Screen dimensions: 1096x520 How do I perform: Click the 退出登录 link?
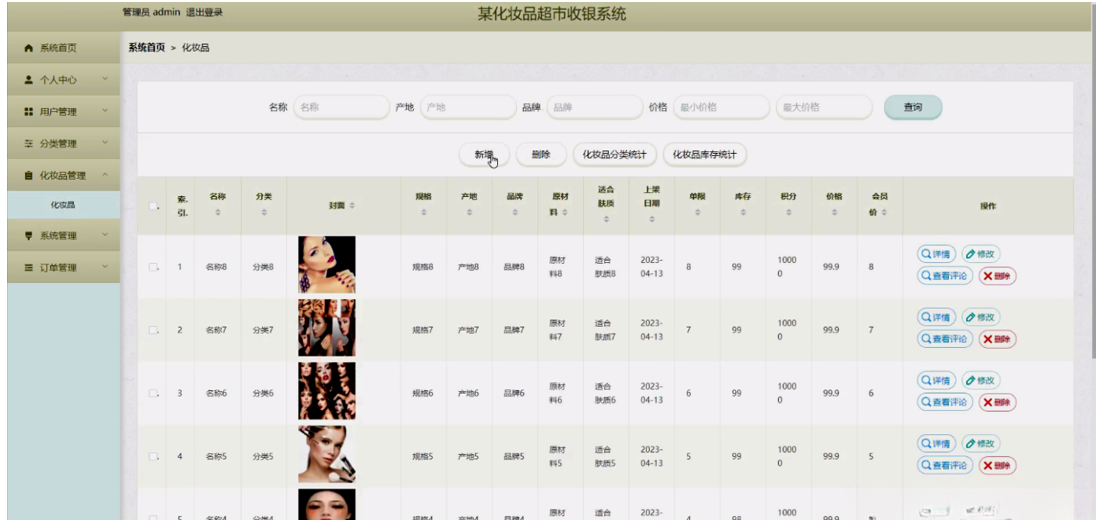click(x=205, y=12)
